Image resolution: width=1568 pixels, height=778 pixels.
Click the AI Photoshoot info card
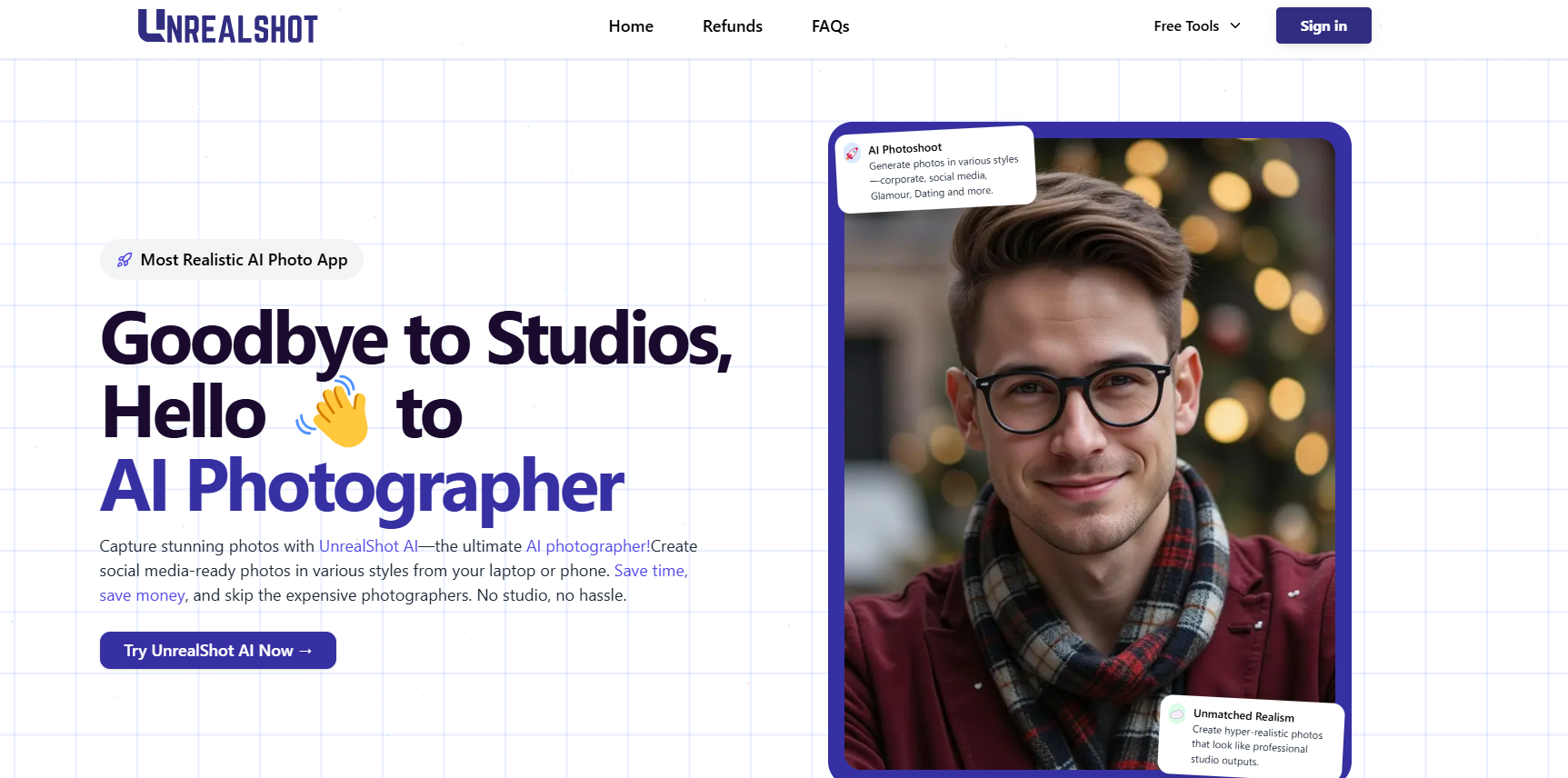(x=935, y=170)
